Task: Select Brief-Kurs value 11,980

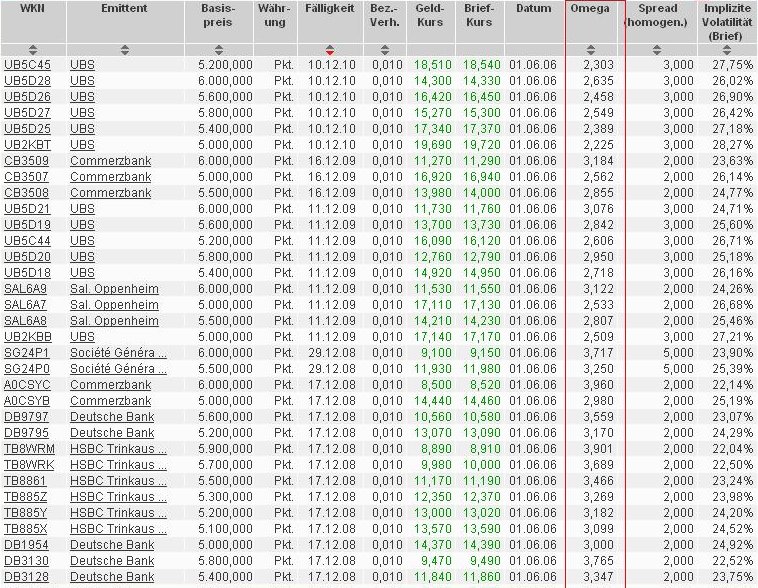Action: 481,368
